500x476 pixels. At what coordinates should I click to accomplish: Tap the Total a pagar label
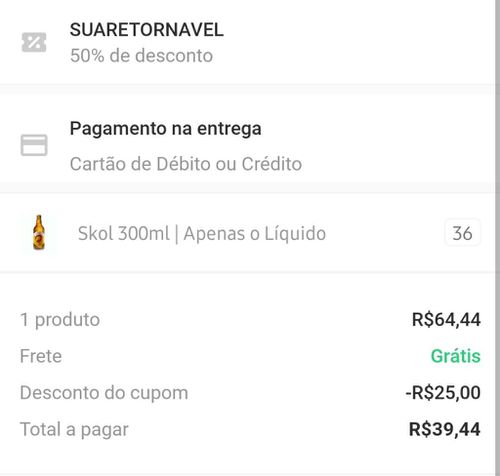(x=74, y=429)
